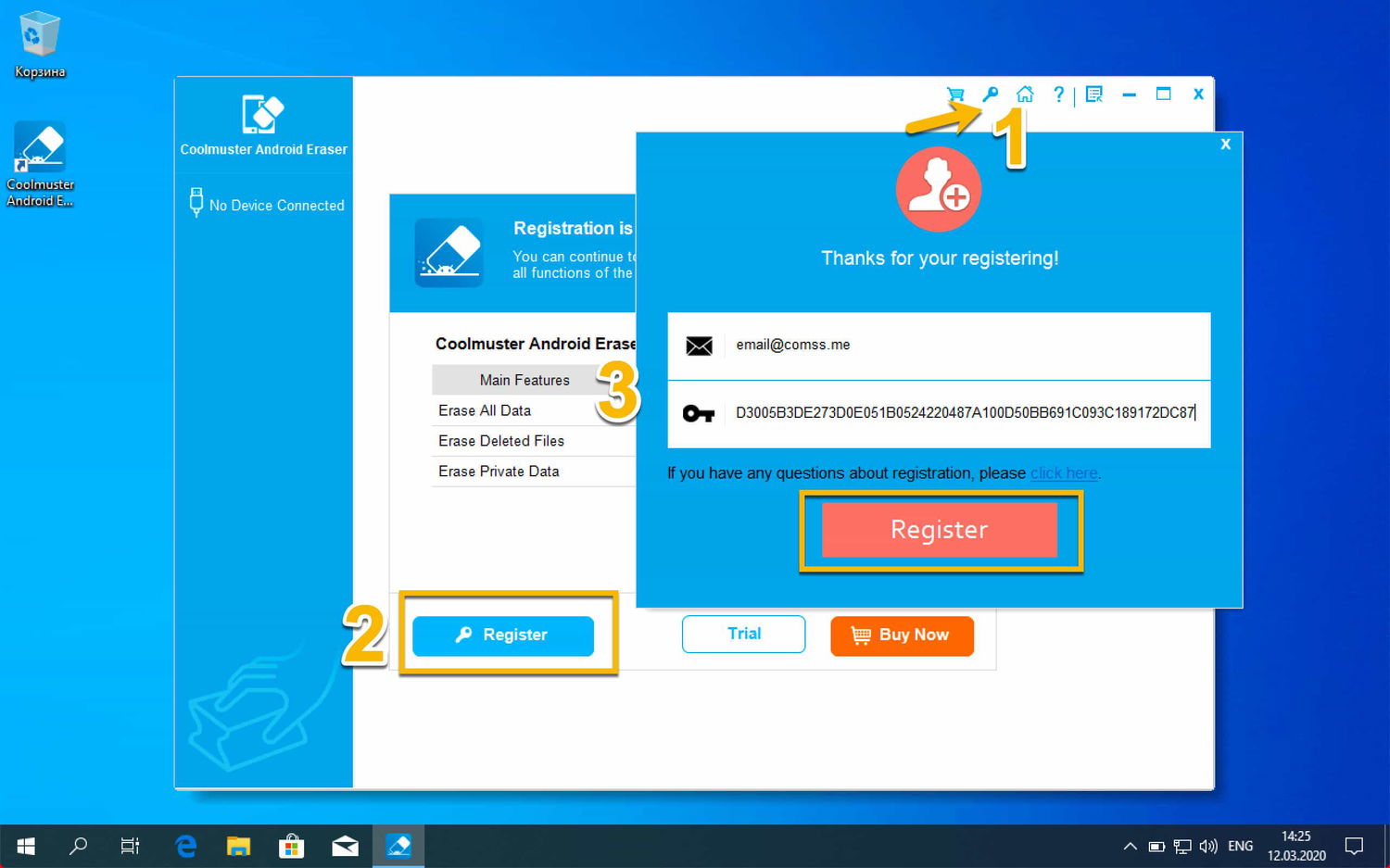
Task: Switch to Coolmuster eraser taskbar item
Action: [x=398, y=846]
